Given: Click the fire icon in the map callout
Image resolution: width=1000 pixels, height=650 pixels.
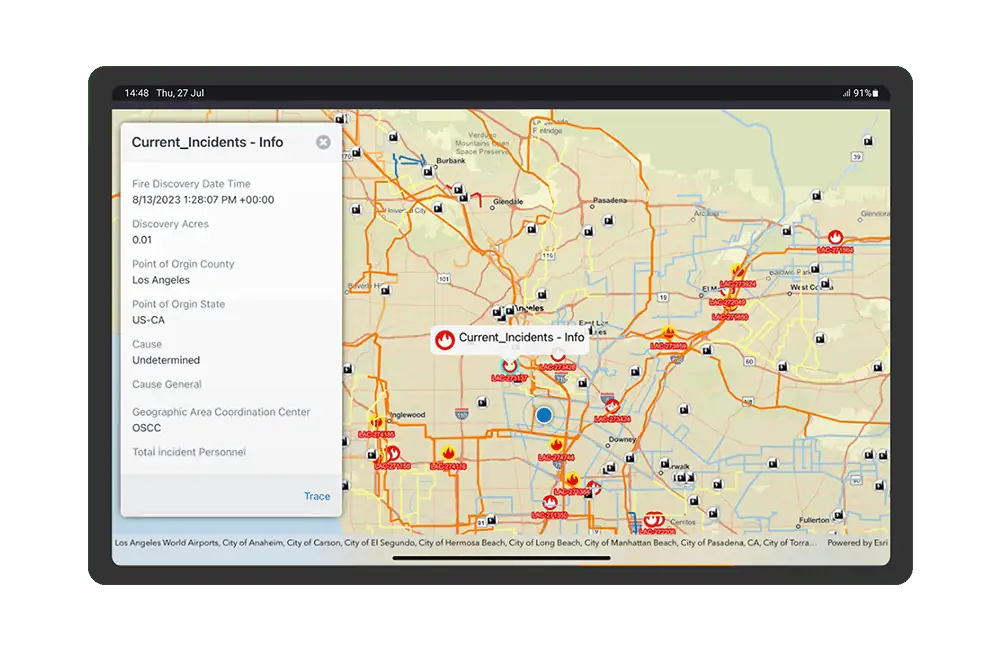Looking at the screenshot, I should [445, 339].
